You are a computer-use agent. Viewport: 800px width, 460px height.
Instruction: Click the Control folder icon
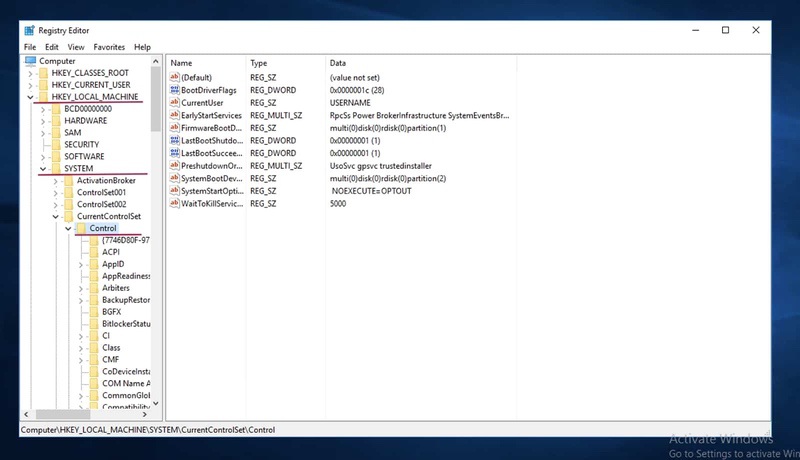click(81, 228)
